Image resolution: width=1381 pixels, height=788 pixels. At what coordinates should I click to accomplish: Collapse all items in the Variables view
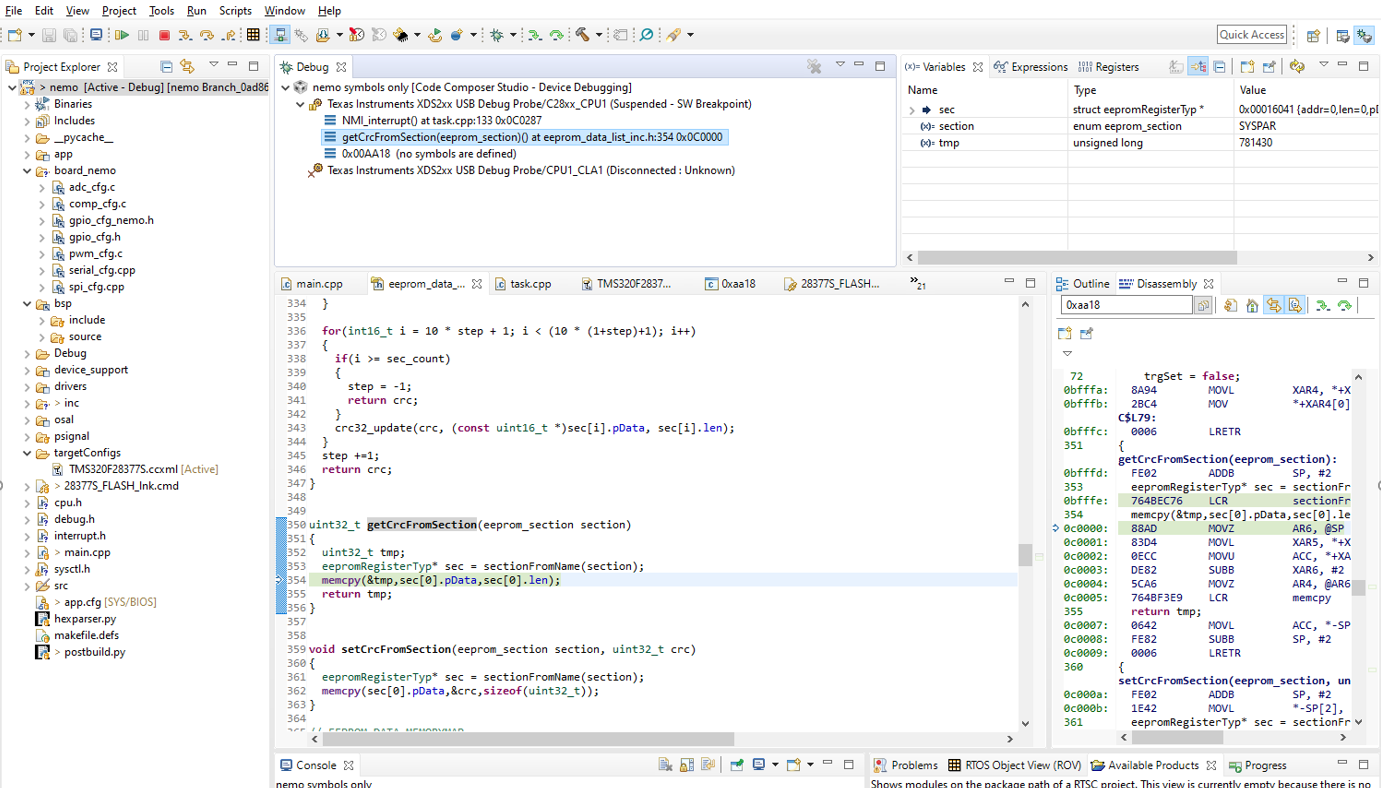point(1219,67)
